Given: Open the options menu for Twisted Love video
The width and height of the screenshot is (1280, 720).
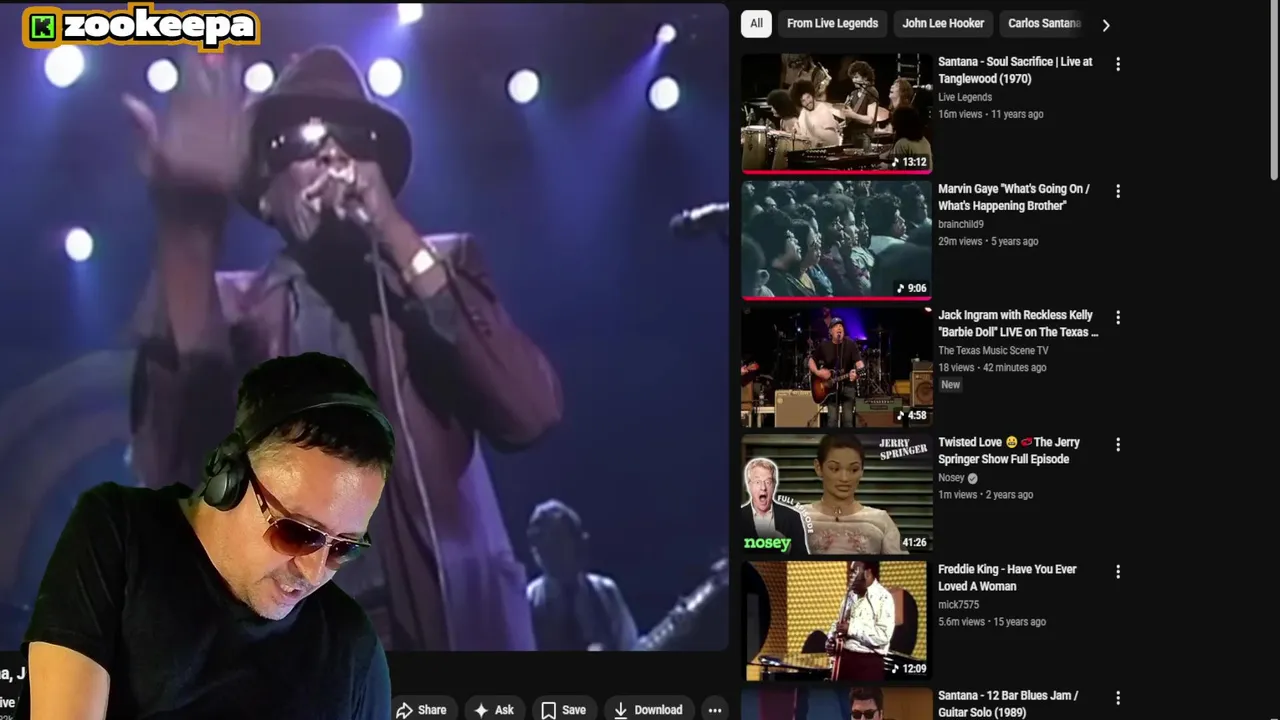Looking at the screenshot, I should 1118,444.
